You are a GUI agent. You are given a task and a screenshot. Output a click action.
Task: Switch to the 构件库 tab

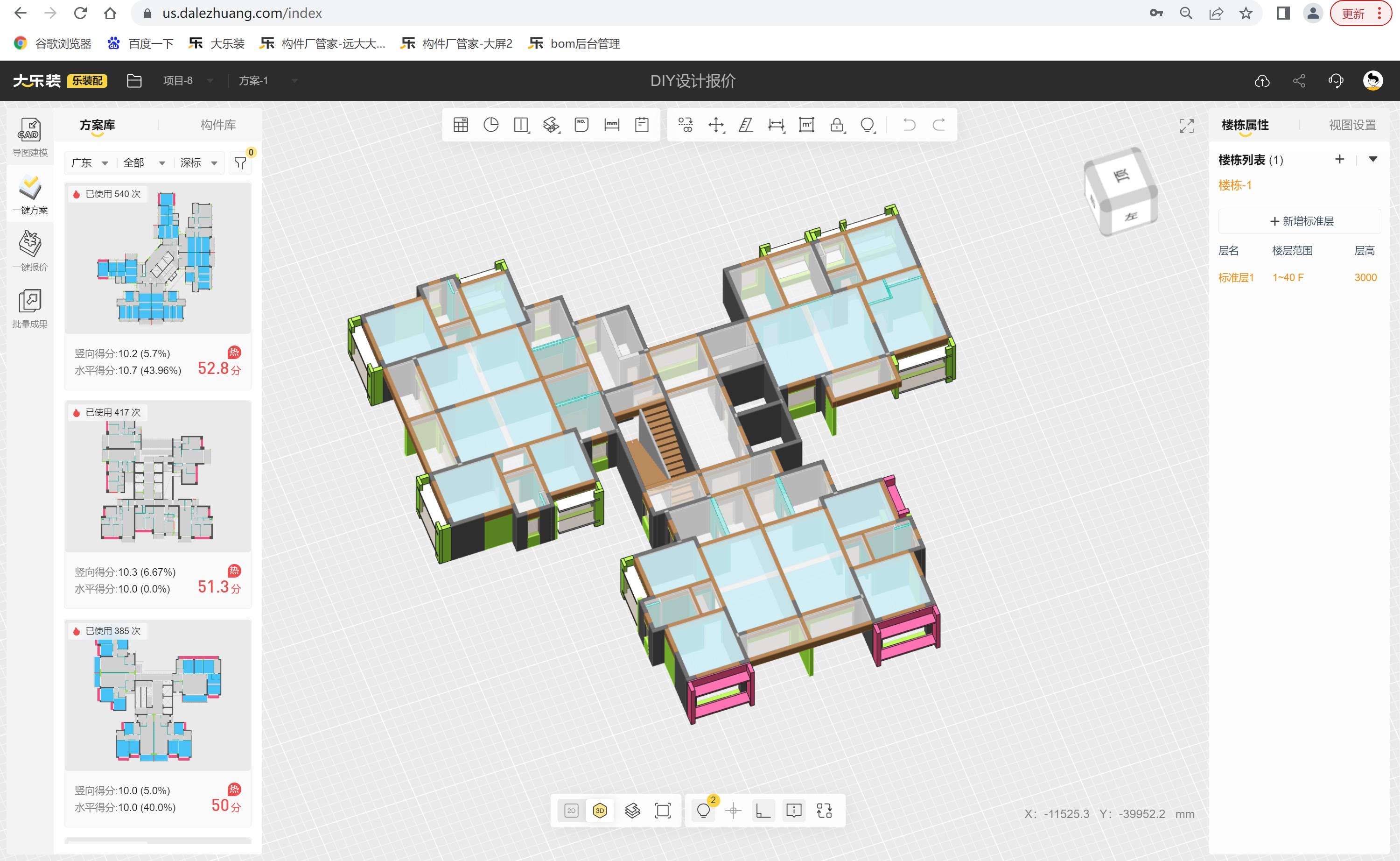(x=218, y=125)
